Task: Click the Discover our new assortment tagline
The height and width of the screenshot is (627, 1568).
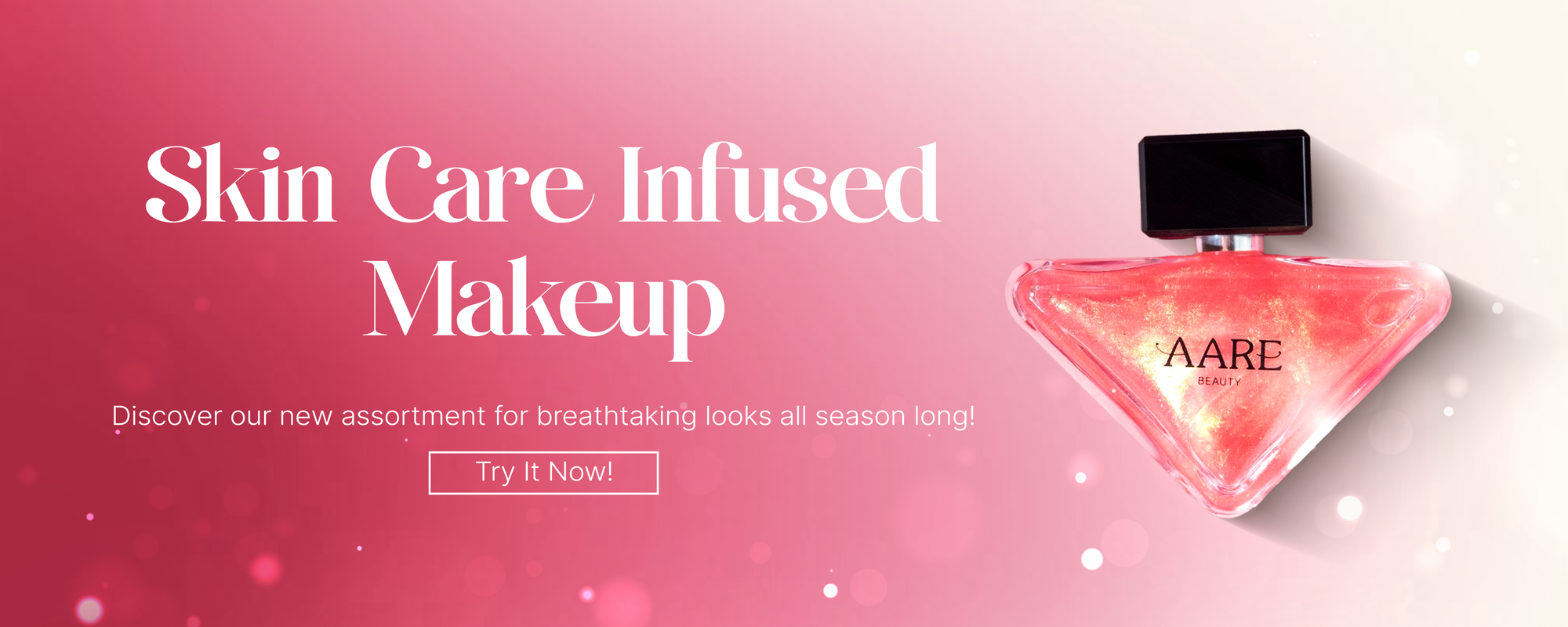Action: pos(543,415)
